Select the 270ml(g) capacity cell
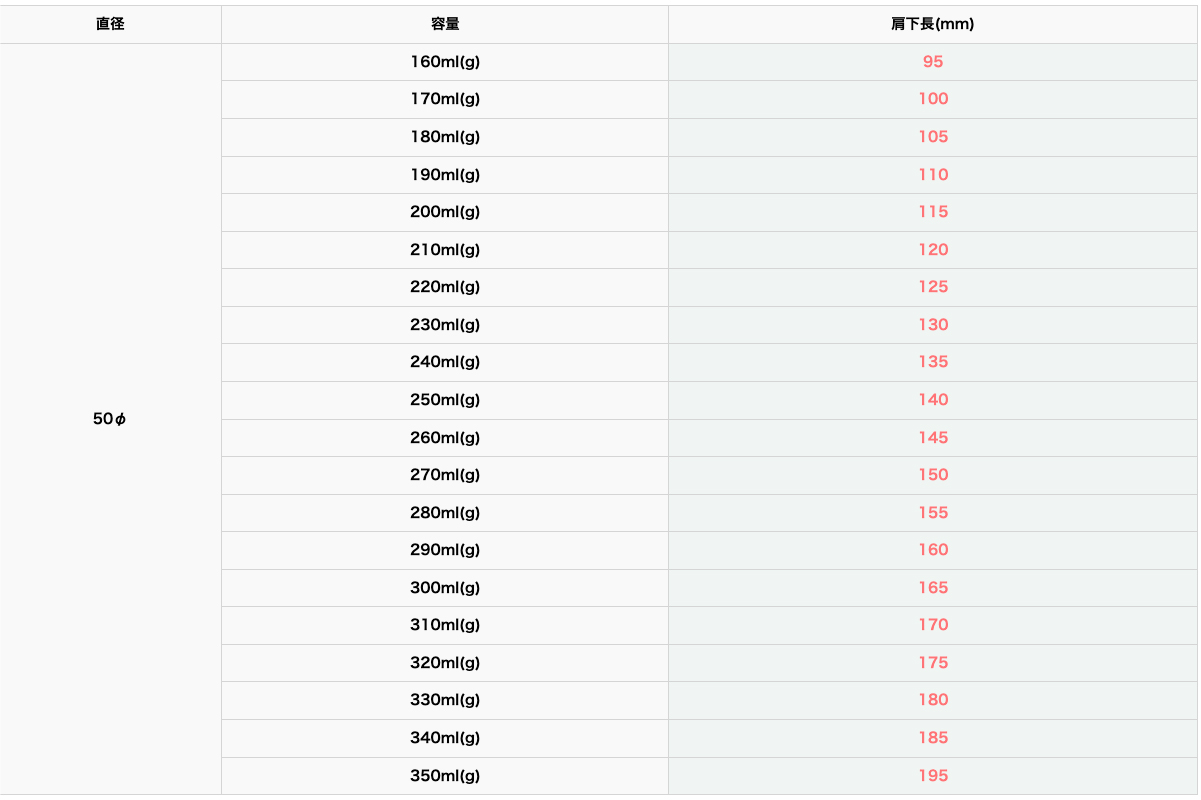1201x800 pixels. click(445, 475)
